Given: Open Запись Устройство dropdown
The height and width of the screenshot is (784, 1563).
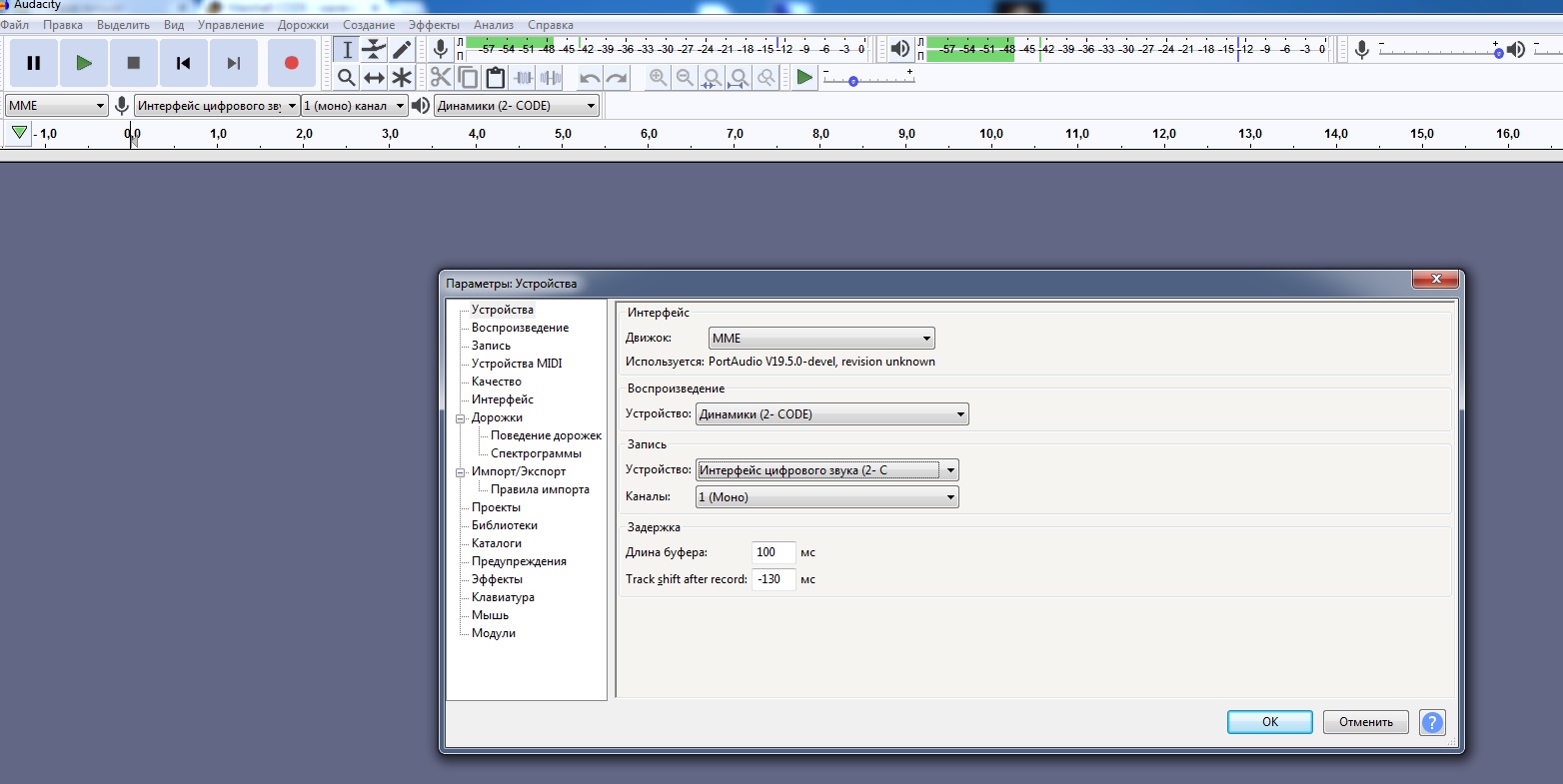Looking at the screenshot, I should [826, 470].
